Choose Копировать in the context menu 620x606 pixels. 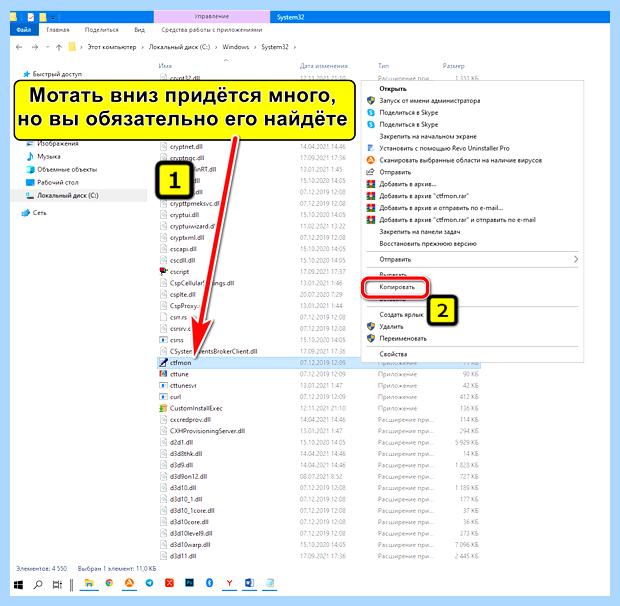point(397,287)
